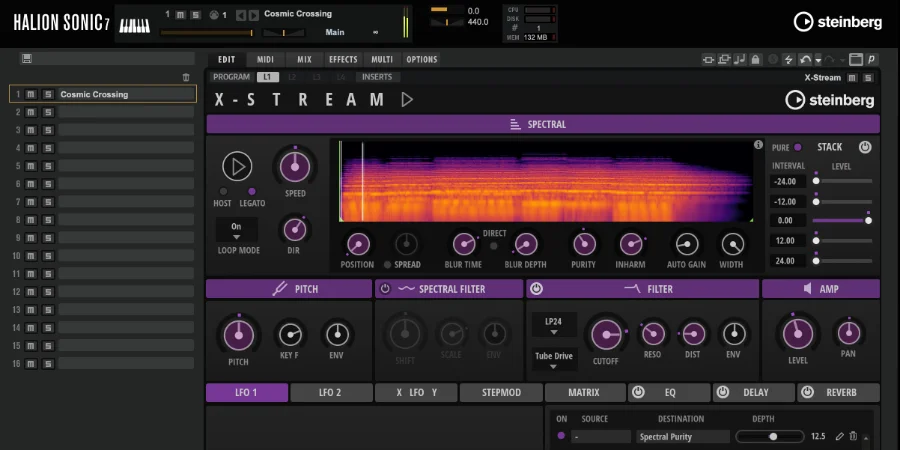Click the trash icon above the slot rack
Image resolution: width=900 pixels, height=450 pixels.
(x=185, y=77)
